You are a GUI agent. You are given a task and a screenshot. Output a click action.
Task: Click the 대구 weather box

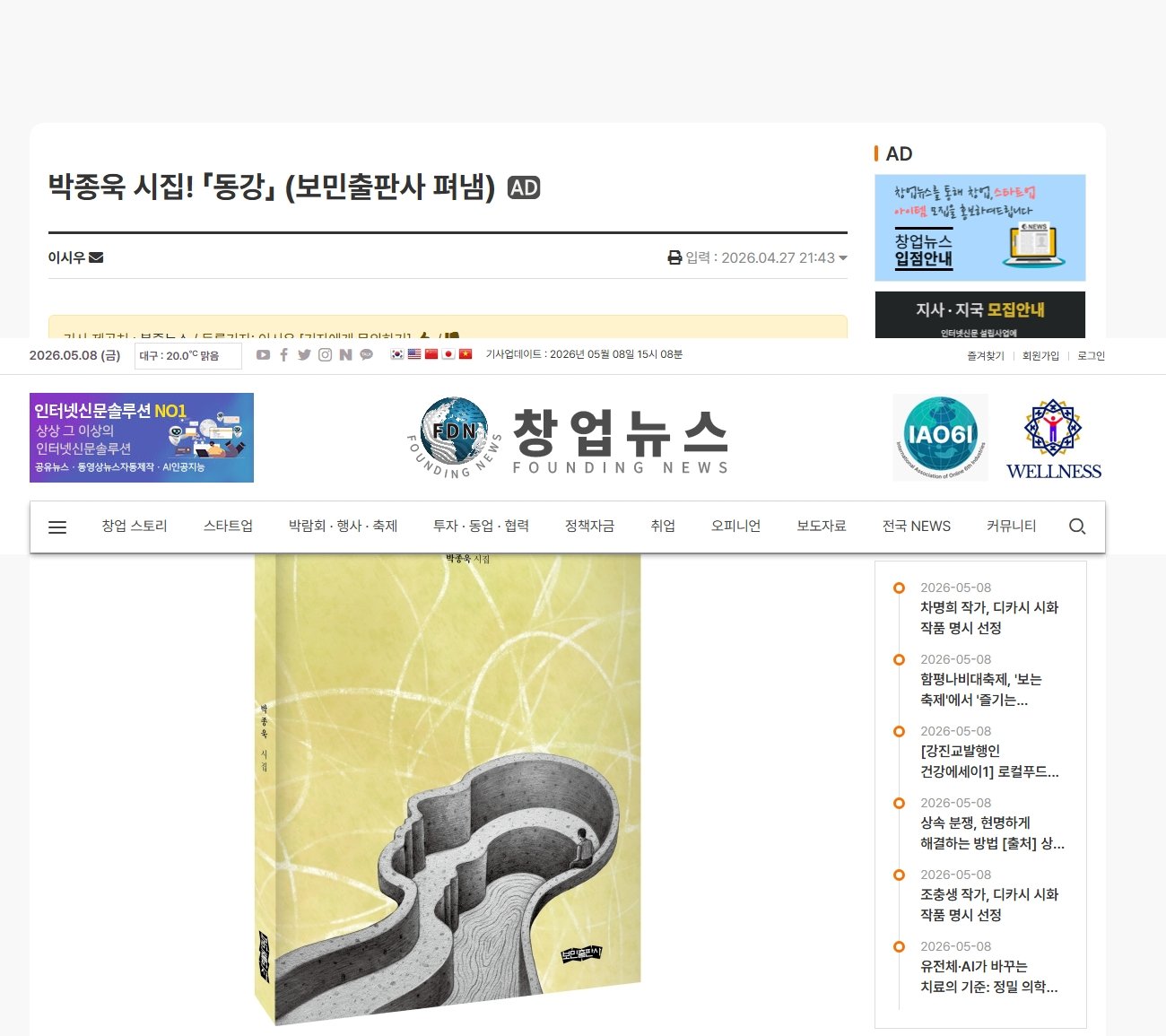[188, 356]
